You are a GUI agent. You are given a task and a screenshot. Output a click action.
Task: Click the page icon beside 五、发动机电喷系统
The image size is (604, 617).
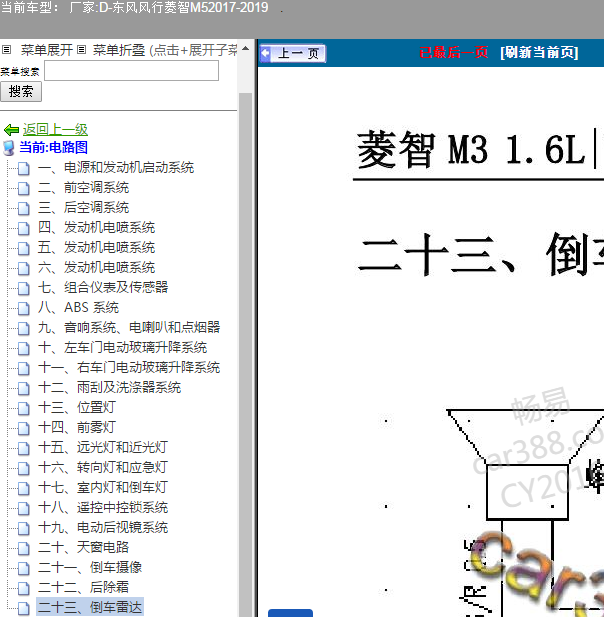24,248
